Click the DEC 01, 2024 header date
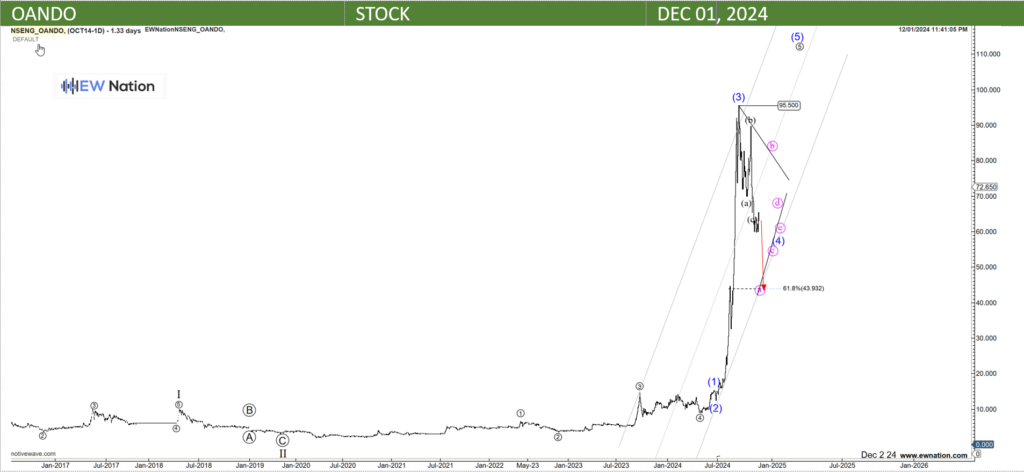The width and height of the screenshot is (1024, 472). tap(712, 14)
